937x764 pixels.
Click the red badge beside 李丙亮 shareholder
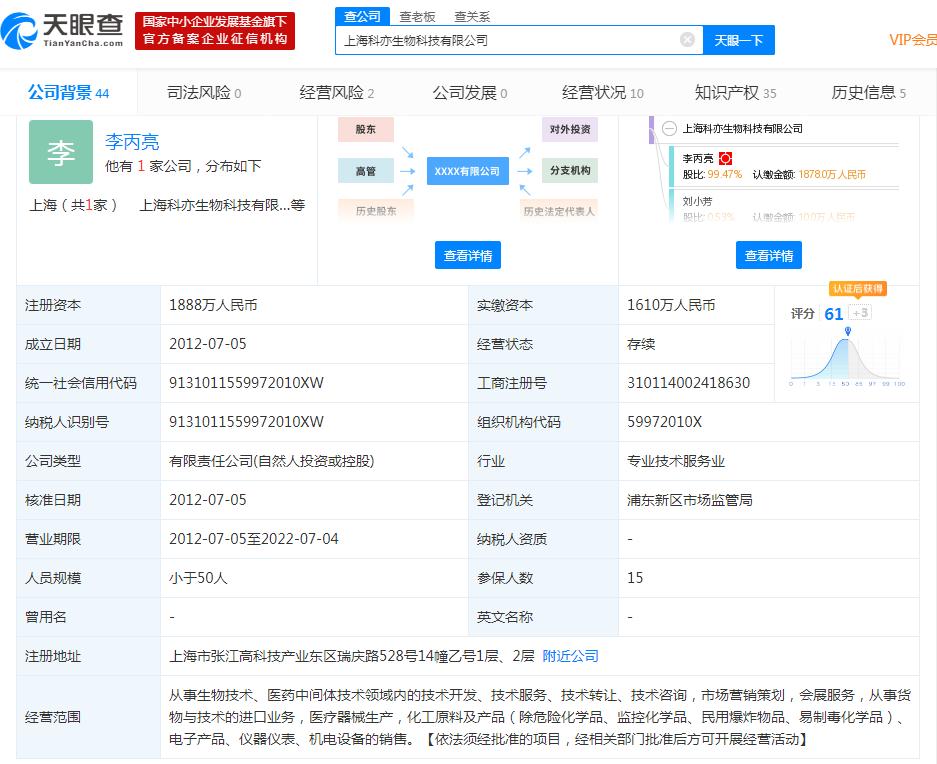[725, 158]
